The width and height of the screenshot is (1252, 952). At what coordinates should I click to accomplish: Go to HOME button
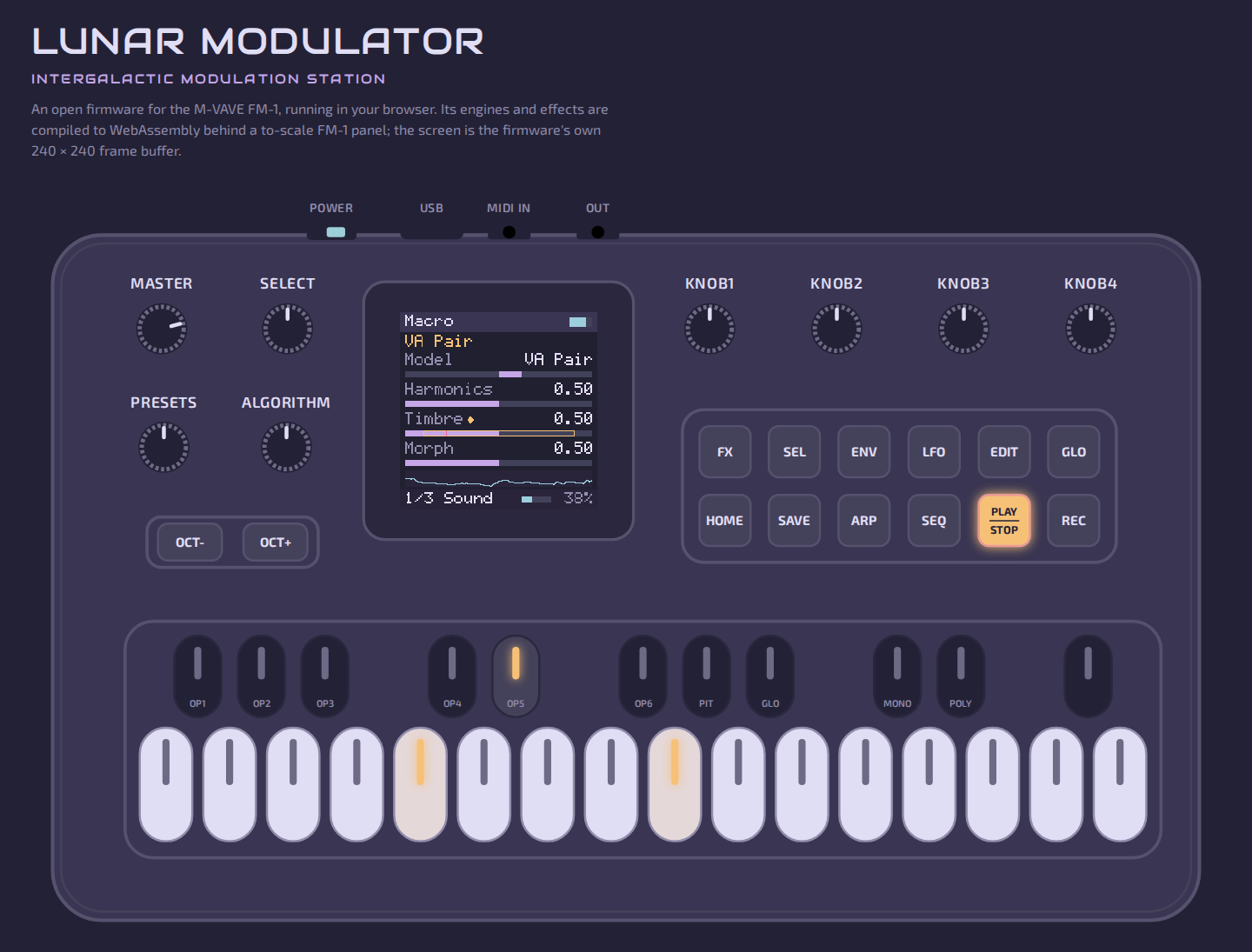(725, 521)
